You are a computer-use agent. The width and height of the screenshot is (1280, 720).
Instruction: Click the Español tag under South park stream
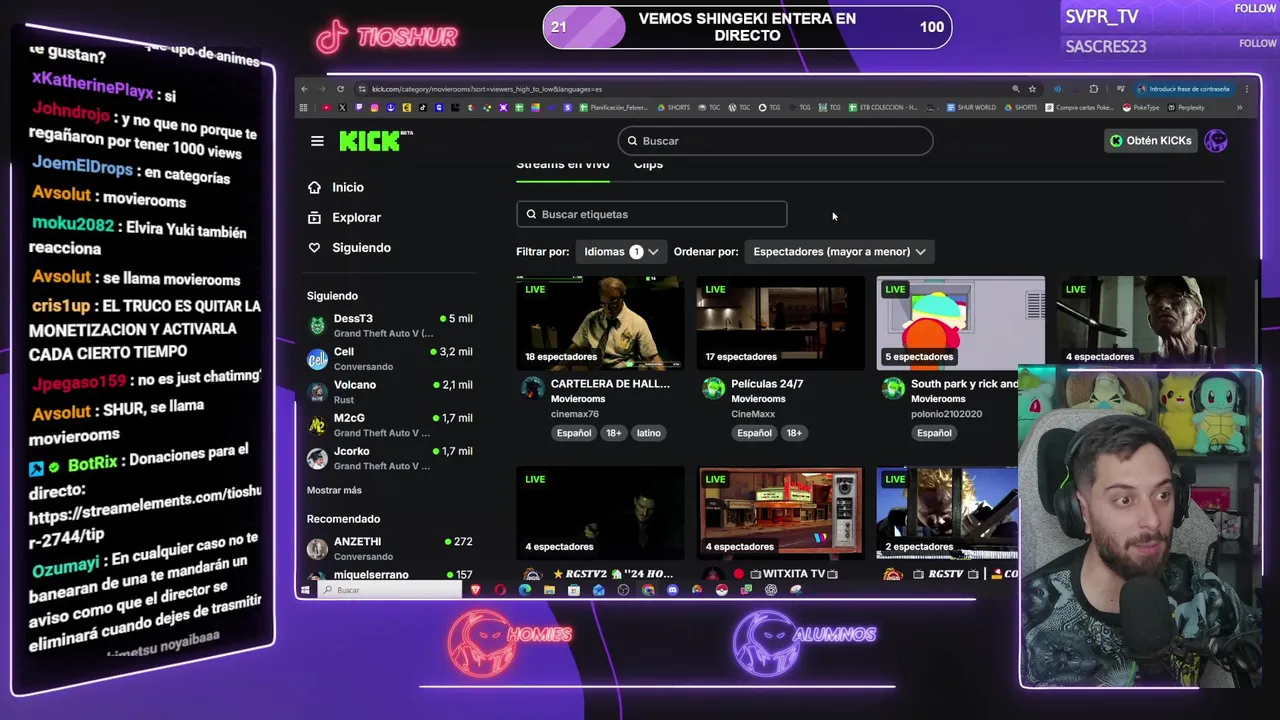(x=934, y=433)
